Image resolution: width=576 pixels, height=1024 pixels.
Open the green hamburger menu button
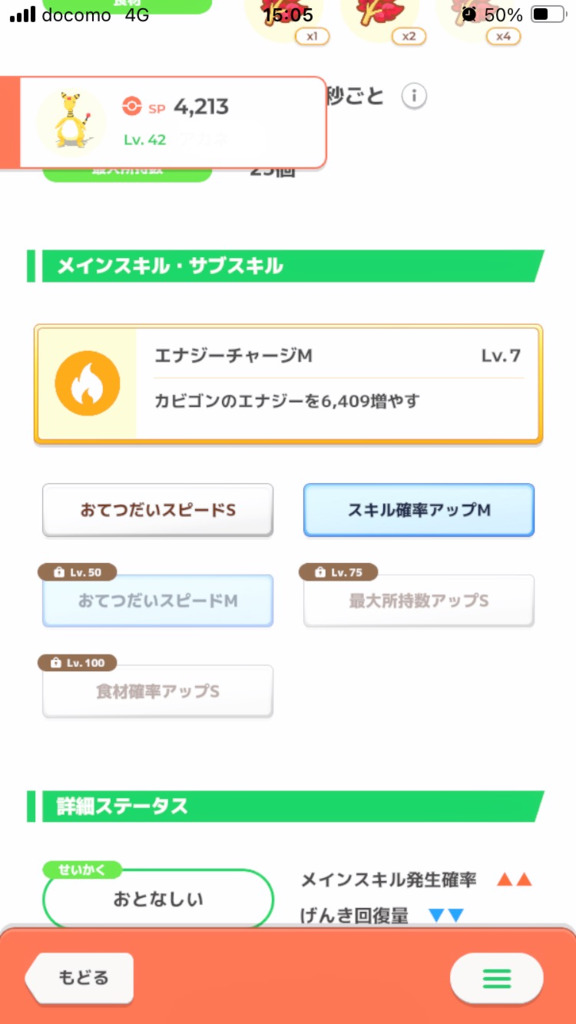[496, 978]
